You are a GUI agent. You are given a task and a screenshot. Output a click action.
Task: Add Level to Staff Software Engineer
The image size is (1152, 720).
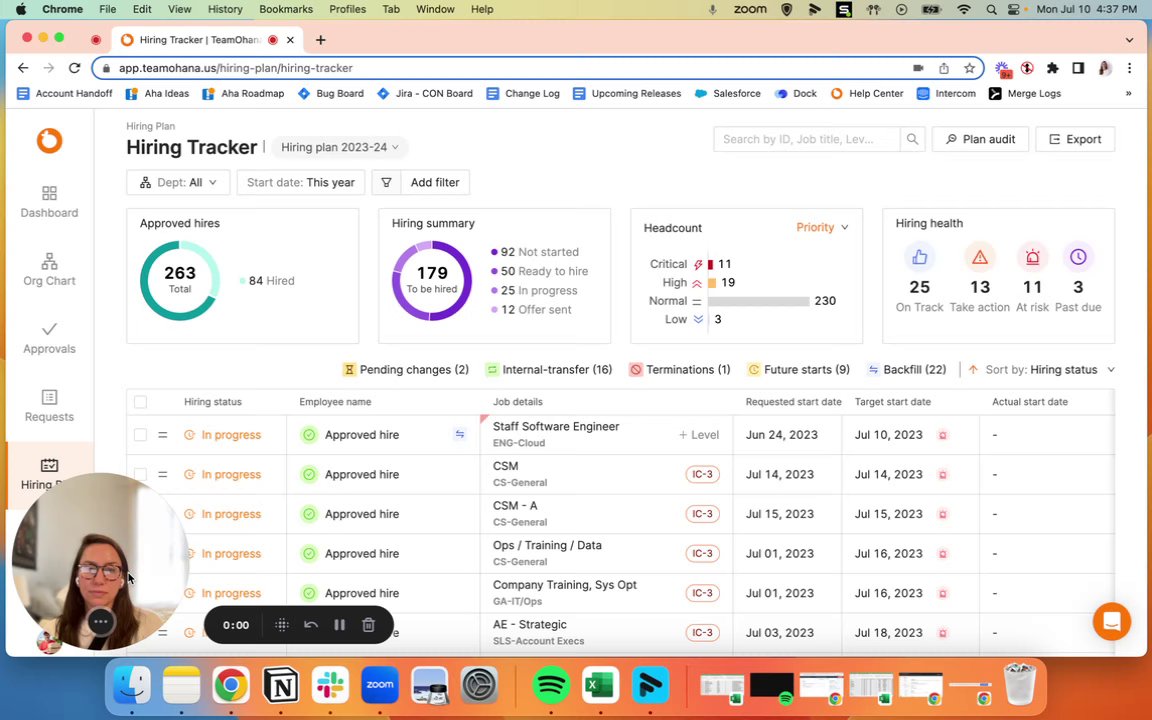point(699,435)
